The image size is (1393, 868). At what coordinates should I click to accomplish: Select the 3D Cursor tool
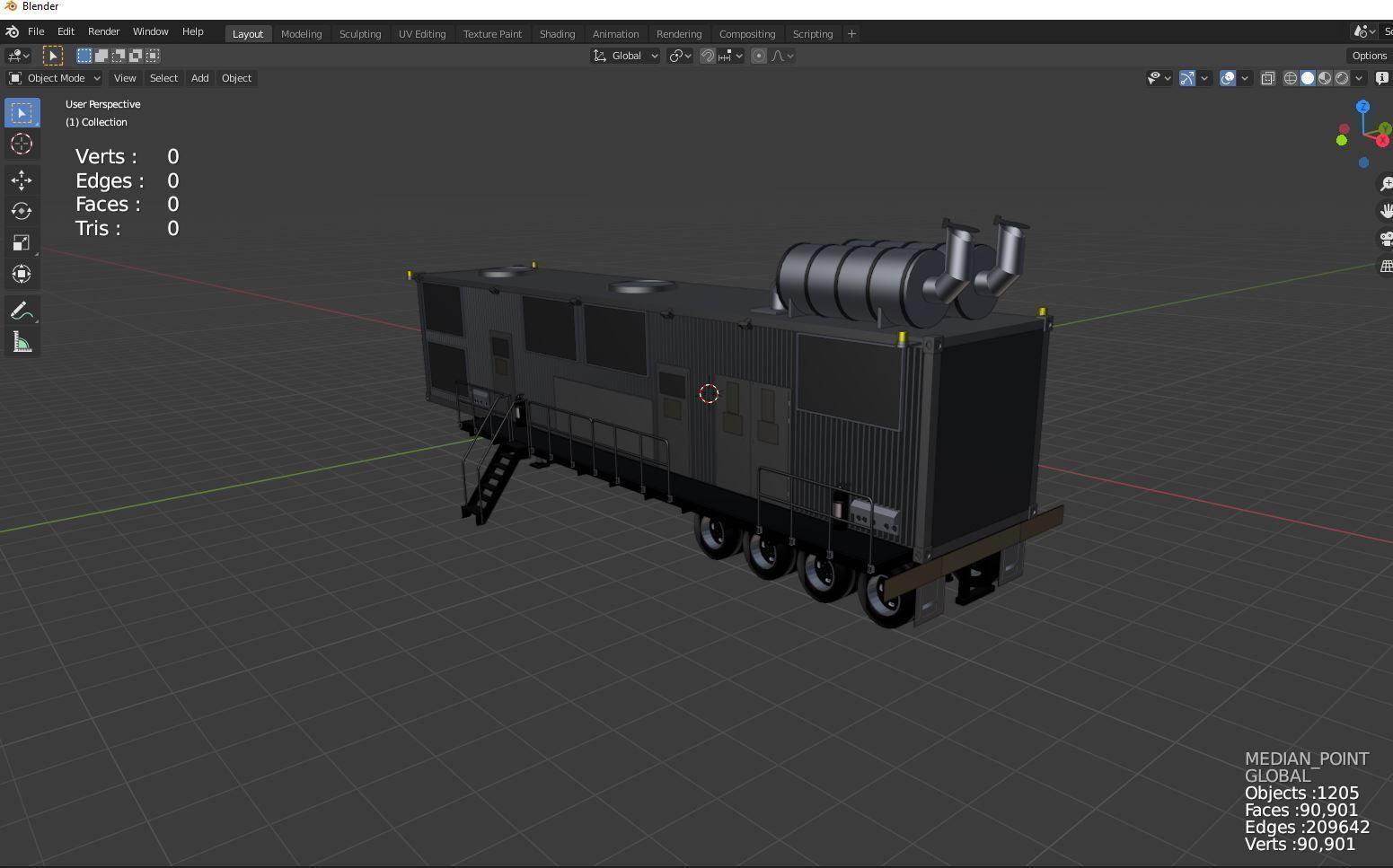pos(22,144)
